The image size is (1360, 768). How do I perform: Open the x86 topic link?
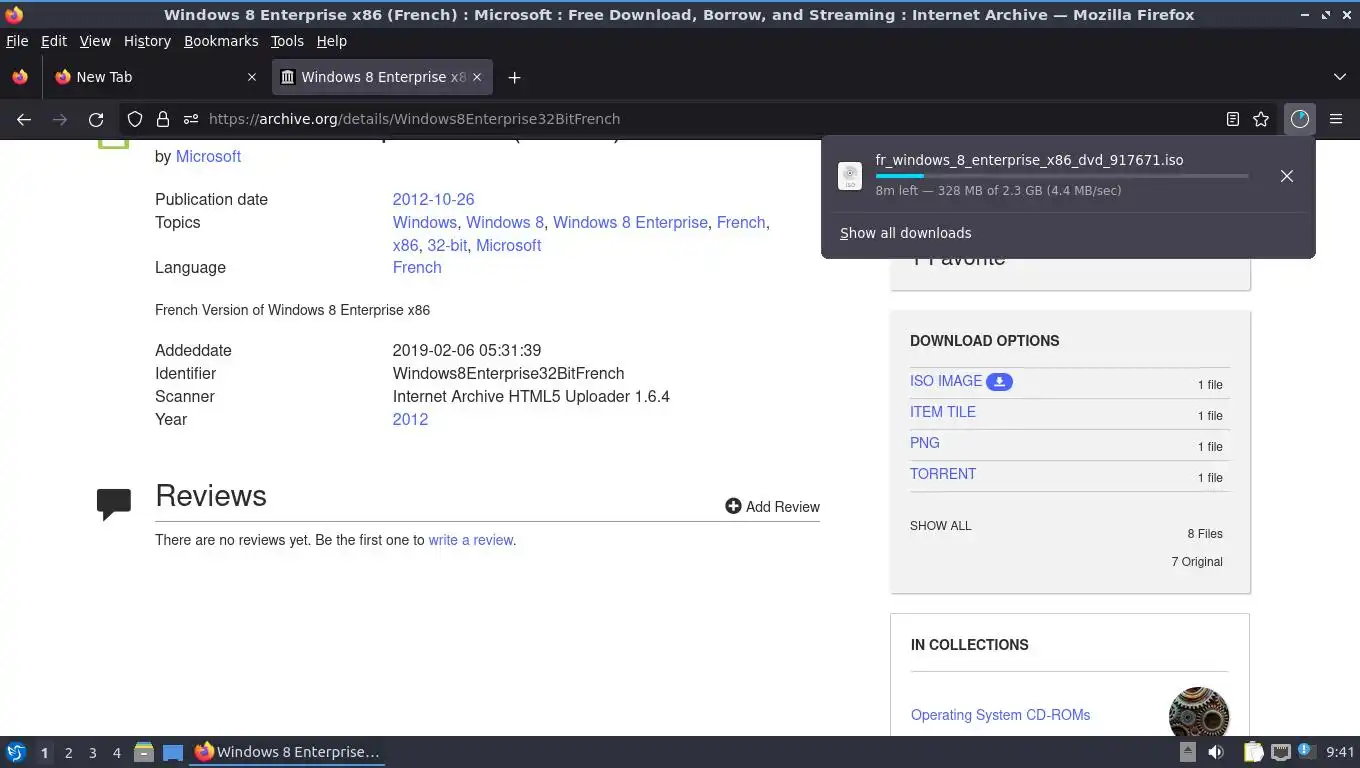pos(405,245)
